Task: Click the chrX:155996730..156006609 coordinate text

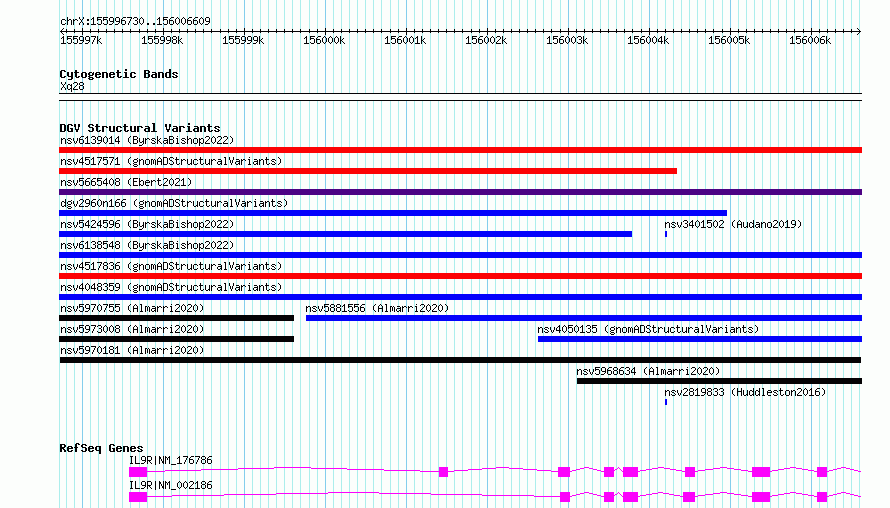Action: [x=135, y=21]
